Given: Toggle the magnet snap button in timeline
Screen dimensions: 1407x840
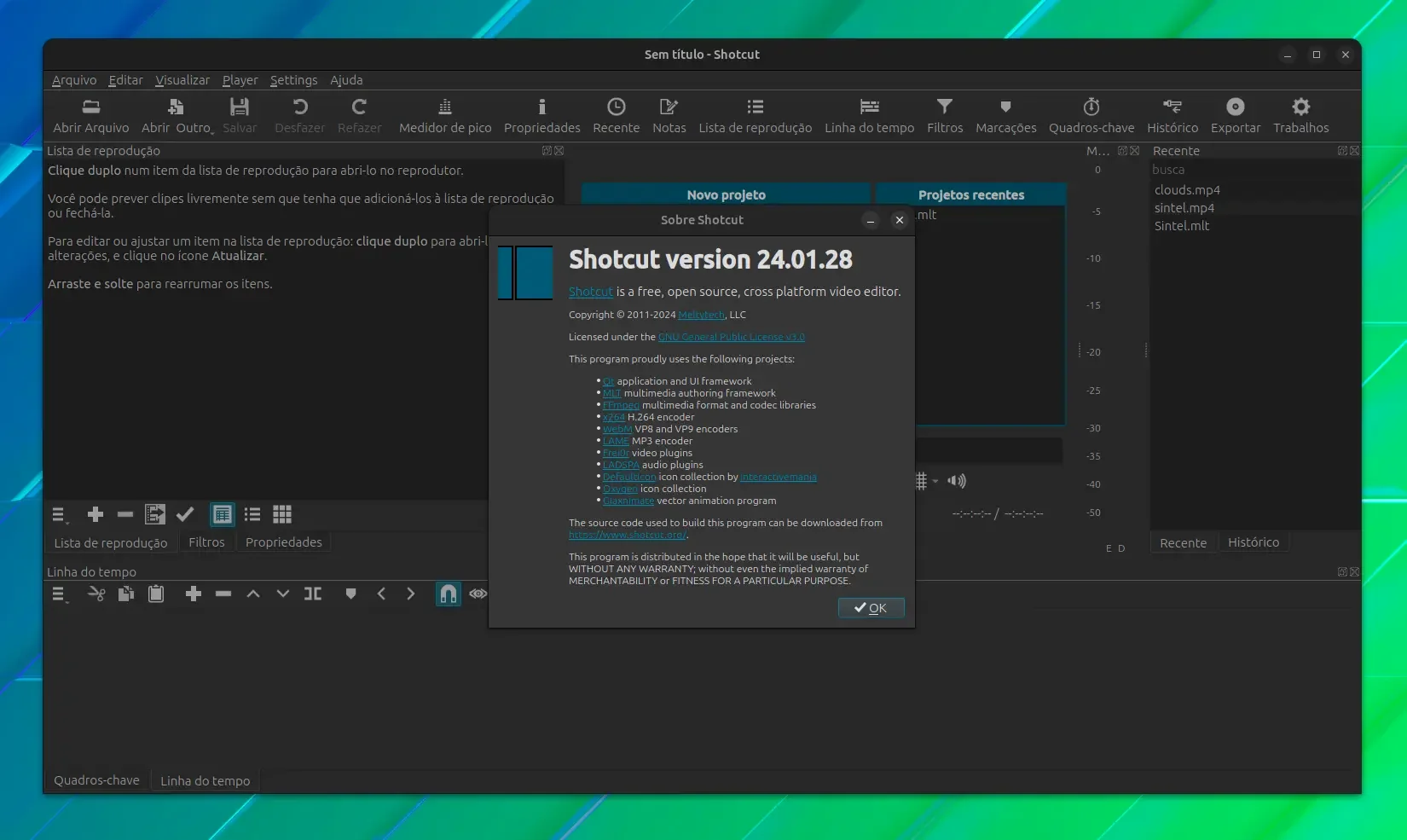Looking at the screenshot, I should pos(449,594).
